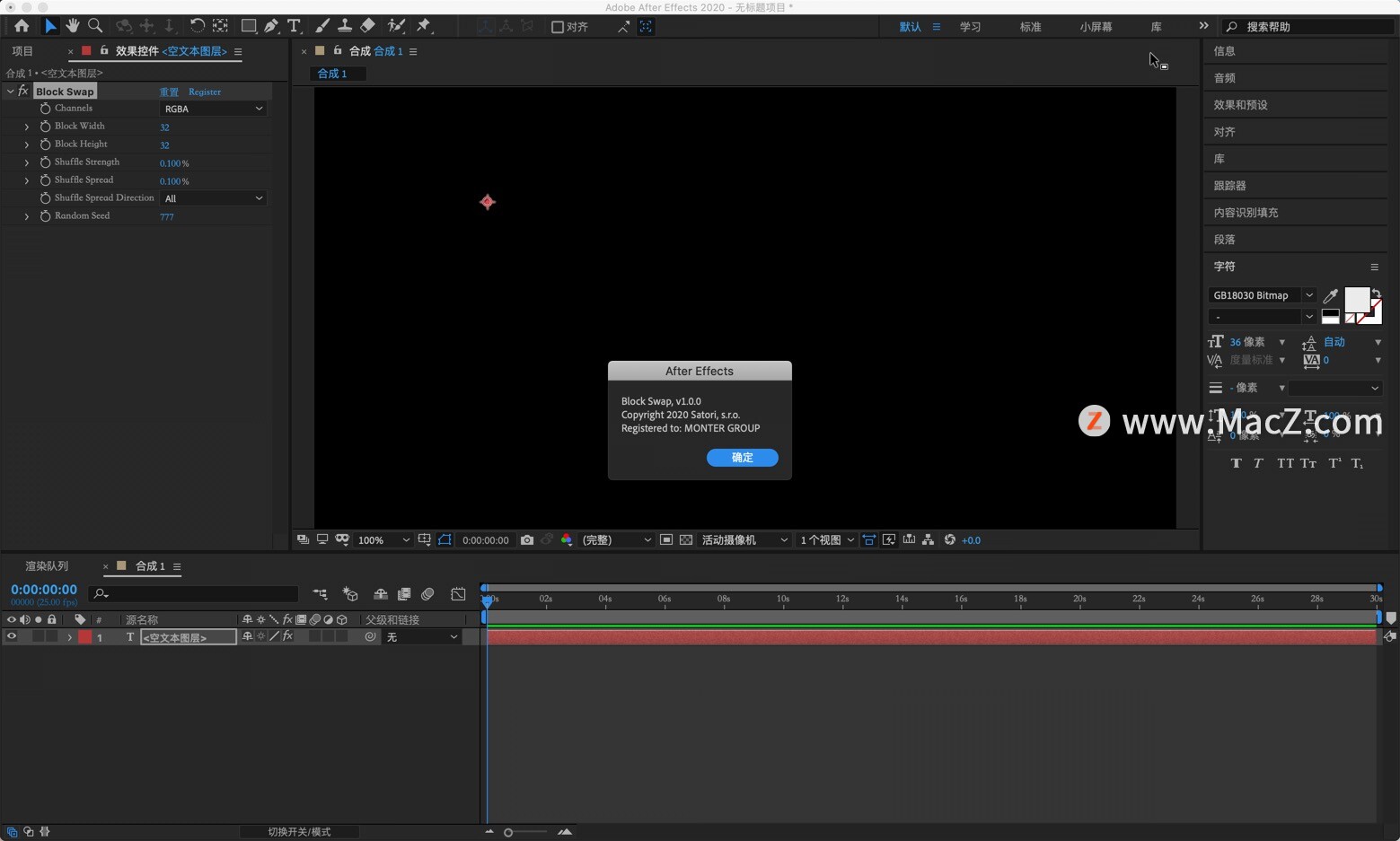Image resolution: width=1400 pixels, height=841 pixels.
Task: Toggle stopwatch for Block Width
Action: click(45, 127)
